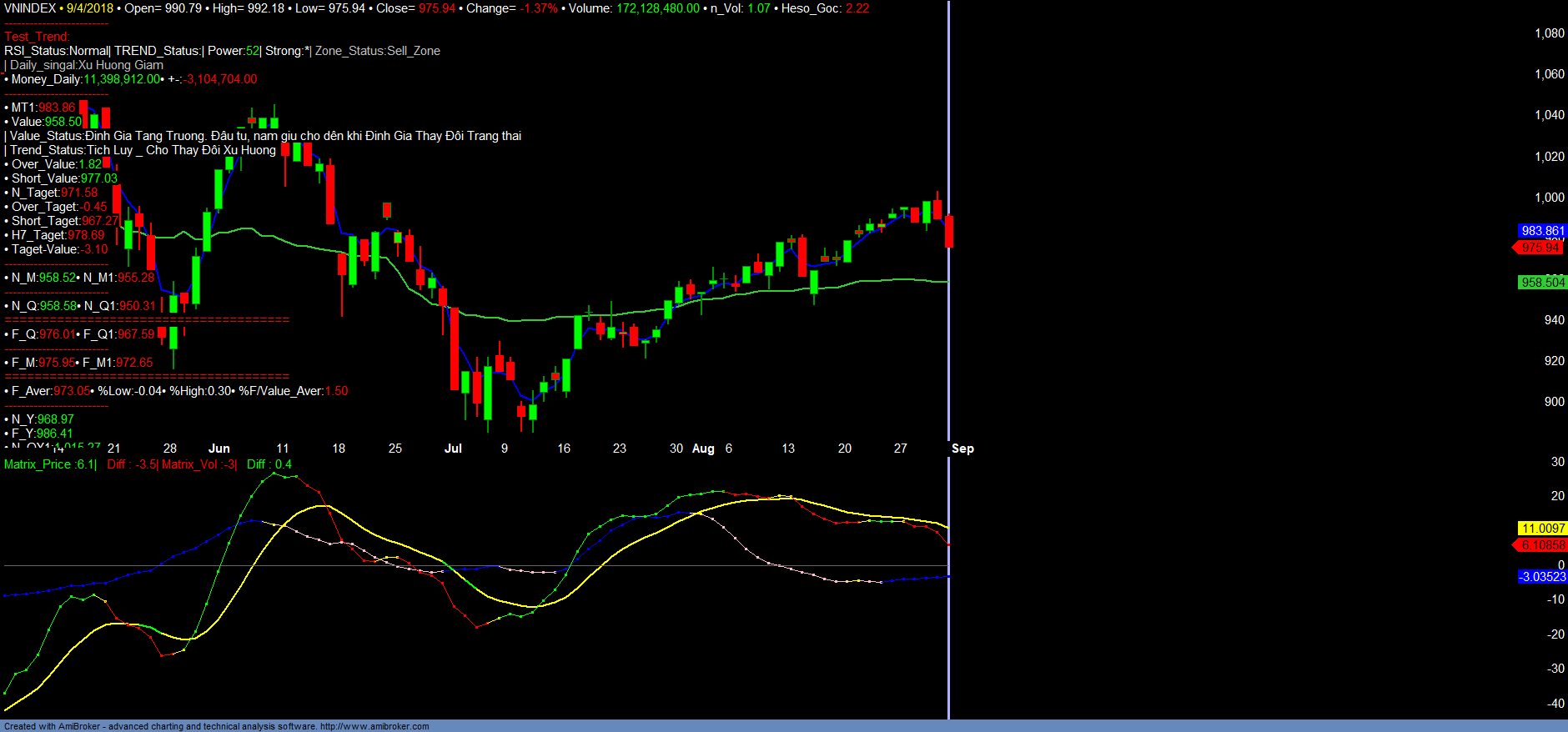Click the Test_Trend heading text

click(x=38, y=37)
